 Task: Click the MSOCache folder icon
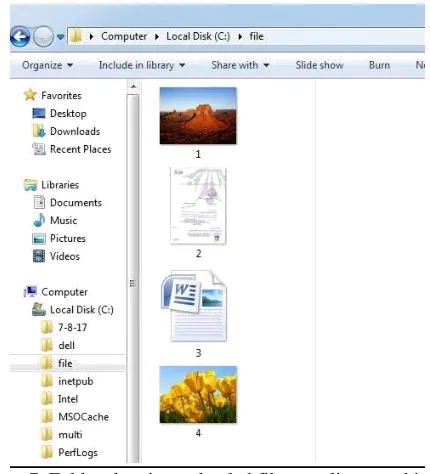pyautogui.click(x=47, y=417)
